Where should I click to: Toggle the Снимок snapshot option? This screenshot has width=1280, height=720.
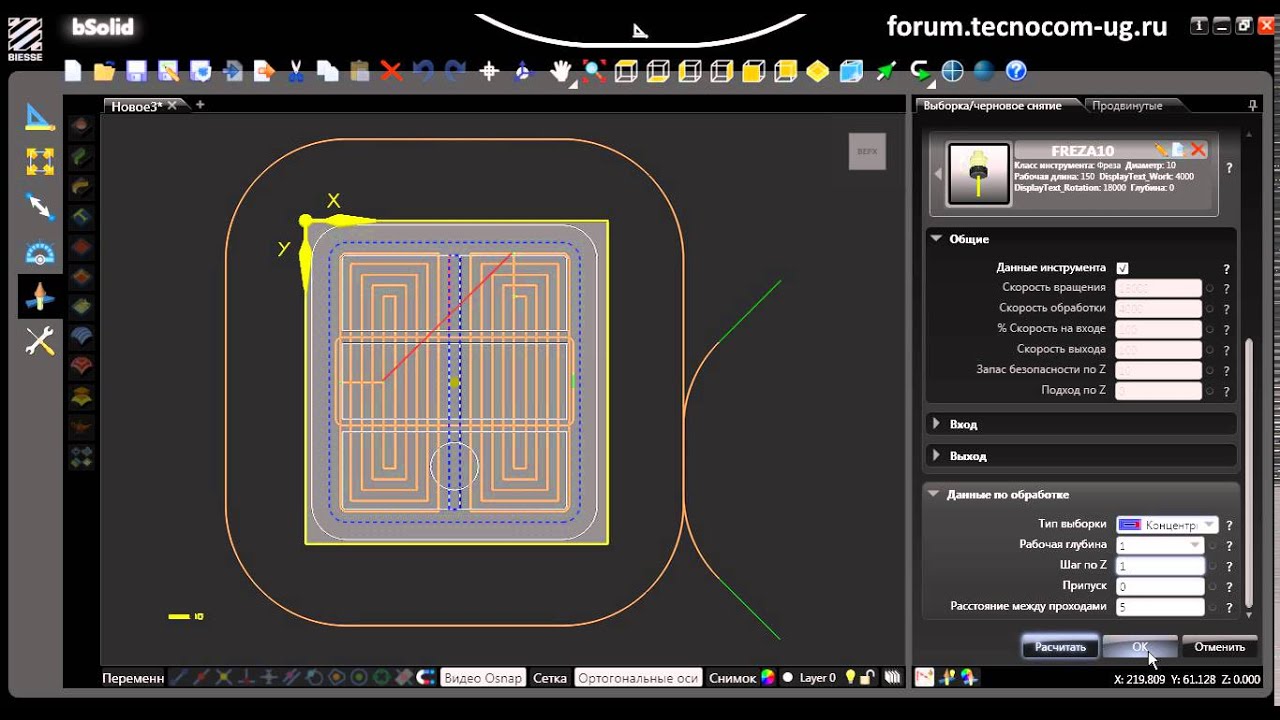click(732, 677)
